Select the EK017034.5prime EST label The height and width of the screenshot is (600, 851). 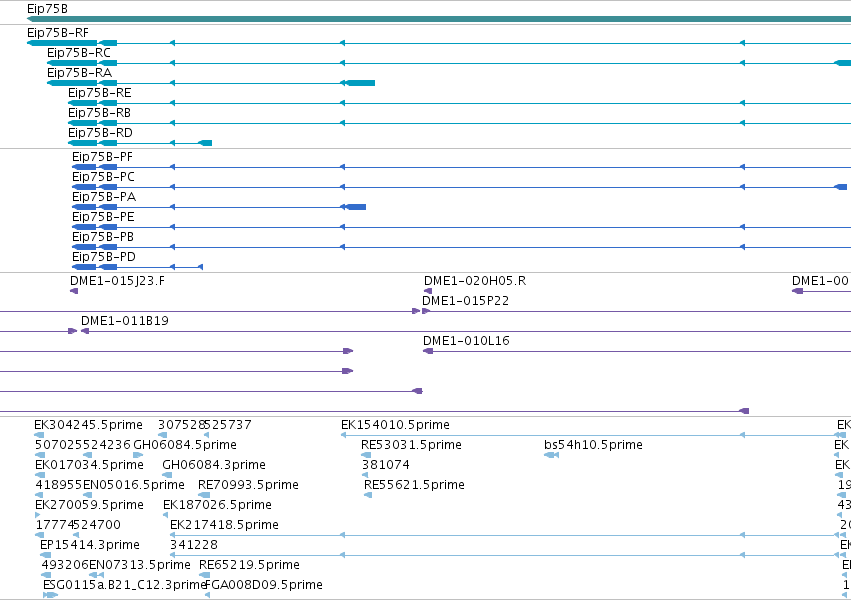[90, 465]
